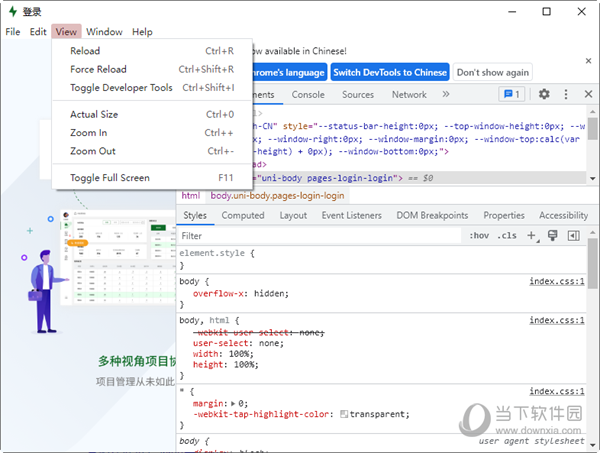Choose Reload from the View menu

click(152, 51)
